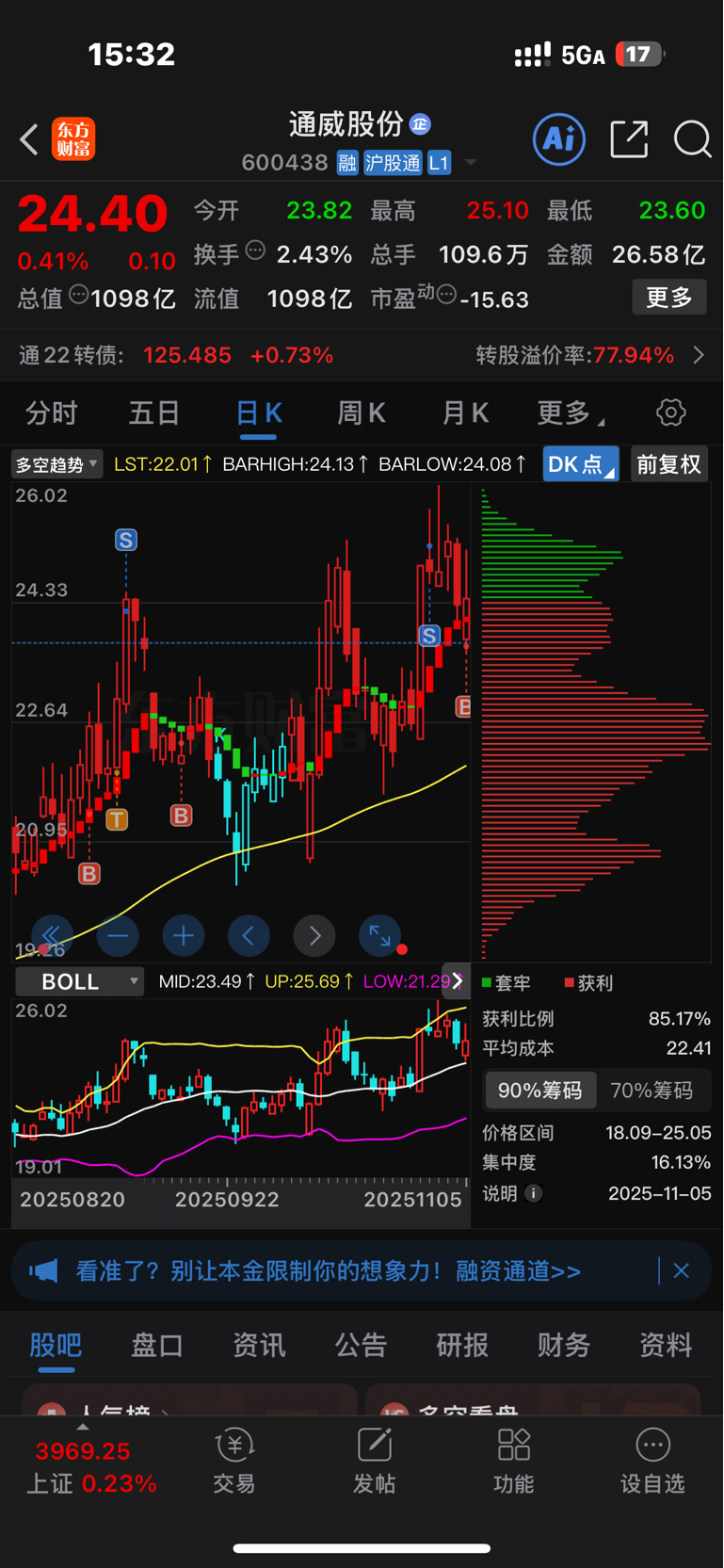Screen dimensions: 724x1568
Task: Switch to 五日 chart tab
Action: pos(154,412)
